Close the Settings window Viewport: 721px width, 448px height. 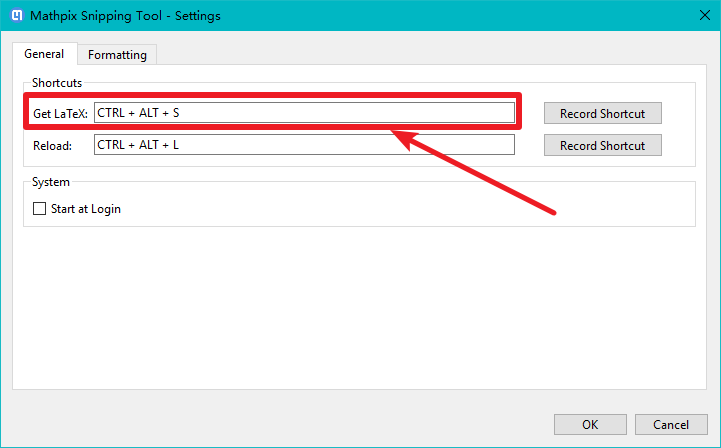pyautogui.click(x=704, y=16)
